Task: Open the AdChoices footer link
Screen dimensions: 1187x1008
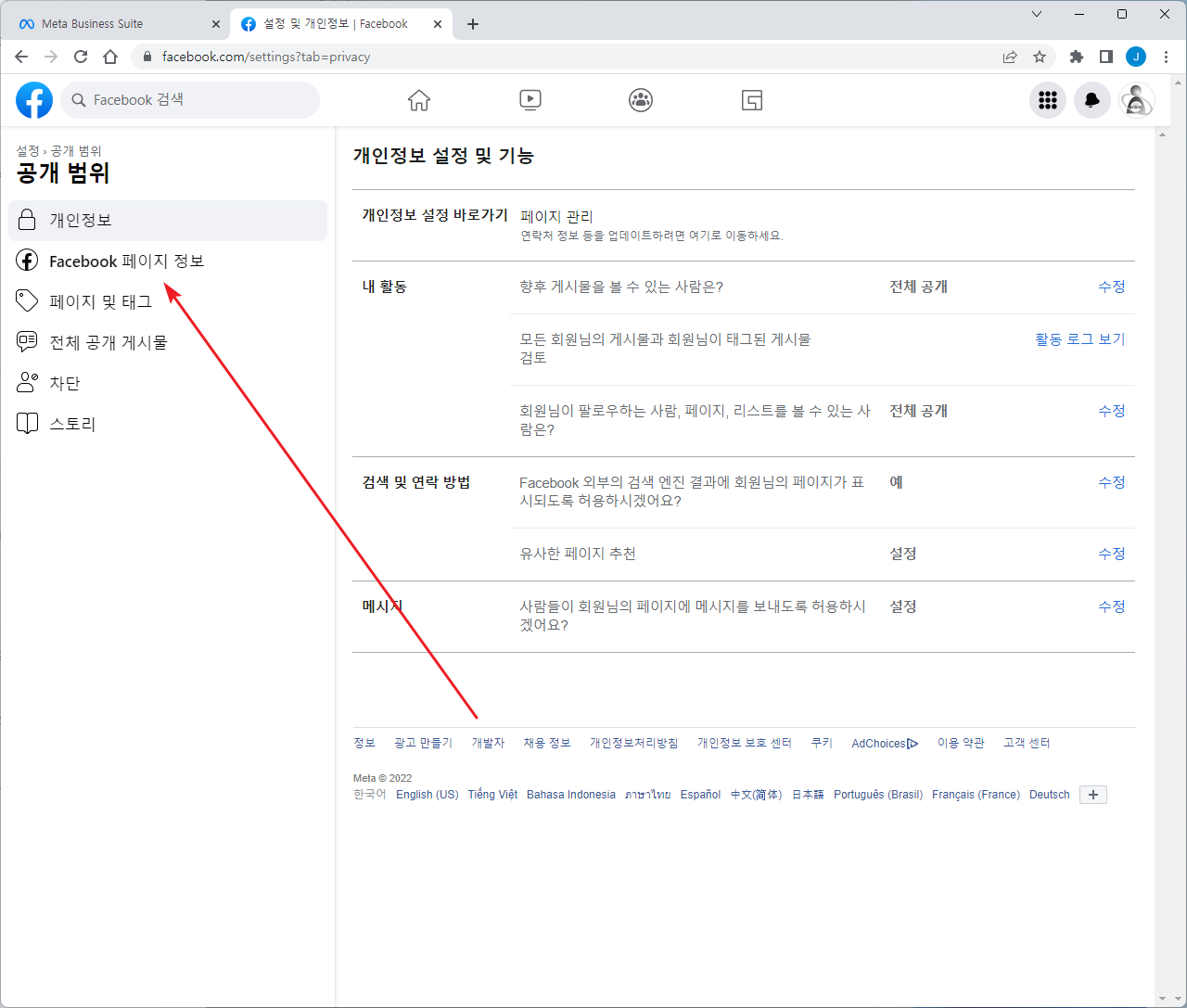Action: (885, 744)
